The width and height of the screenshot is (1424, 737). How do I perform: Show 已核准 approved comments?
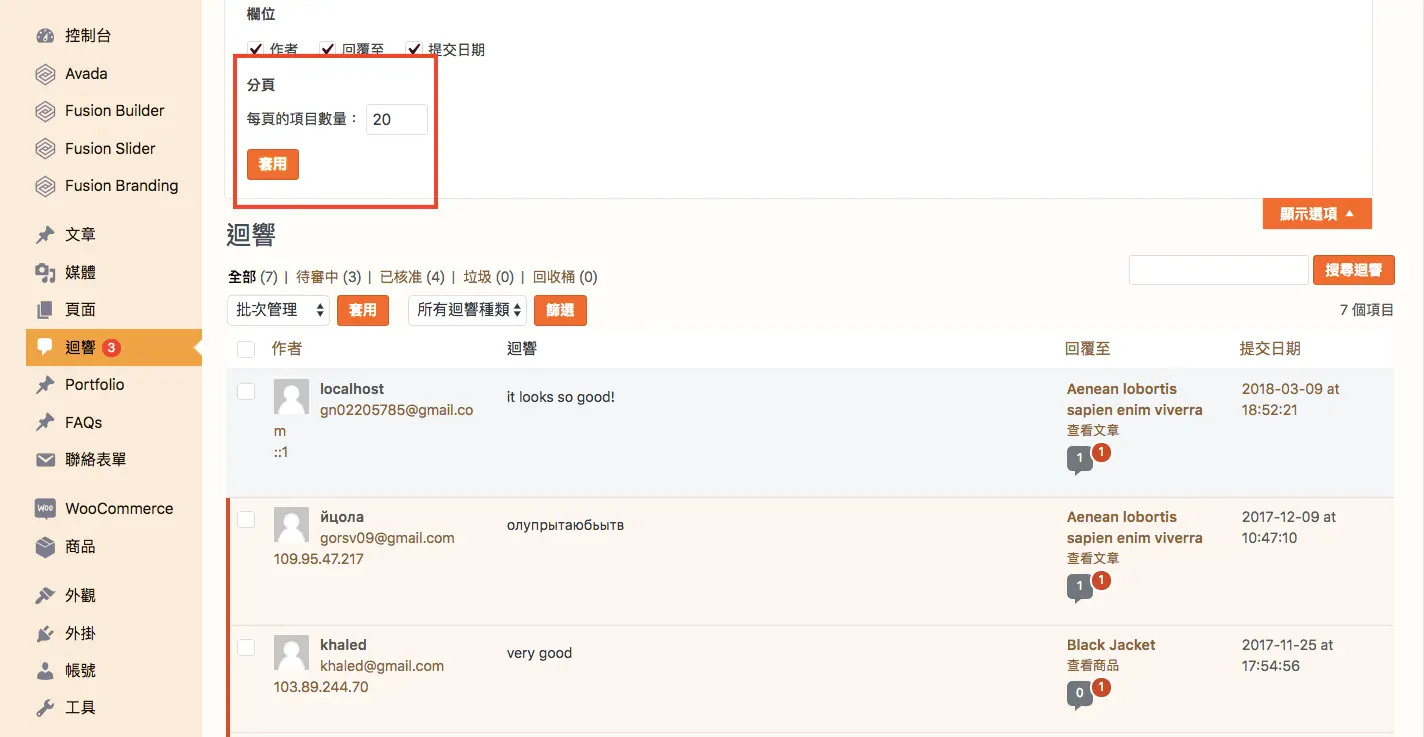[412, 277]
